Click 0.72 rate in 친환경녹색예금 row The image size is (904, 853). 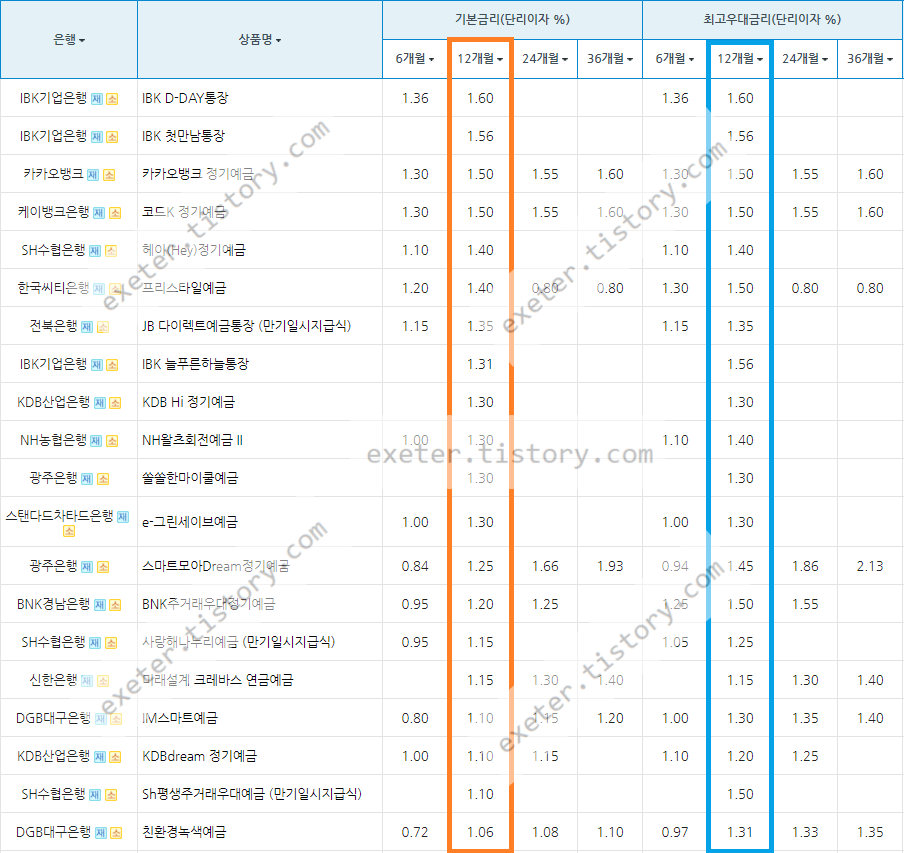tap(415, 833)
